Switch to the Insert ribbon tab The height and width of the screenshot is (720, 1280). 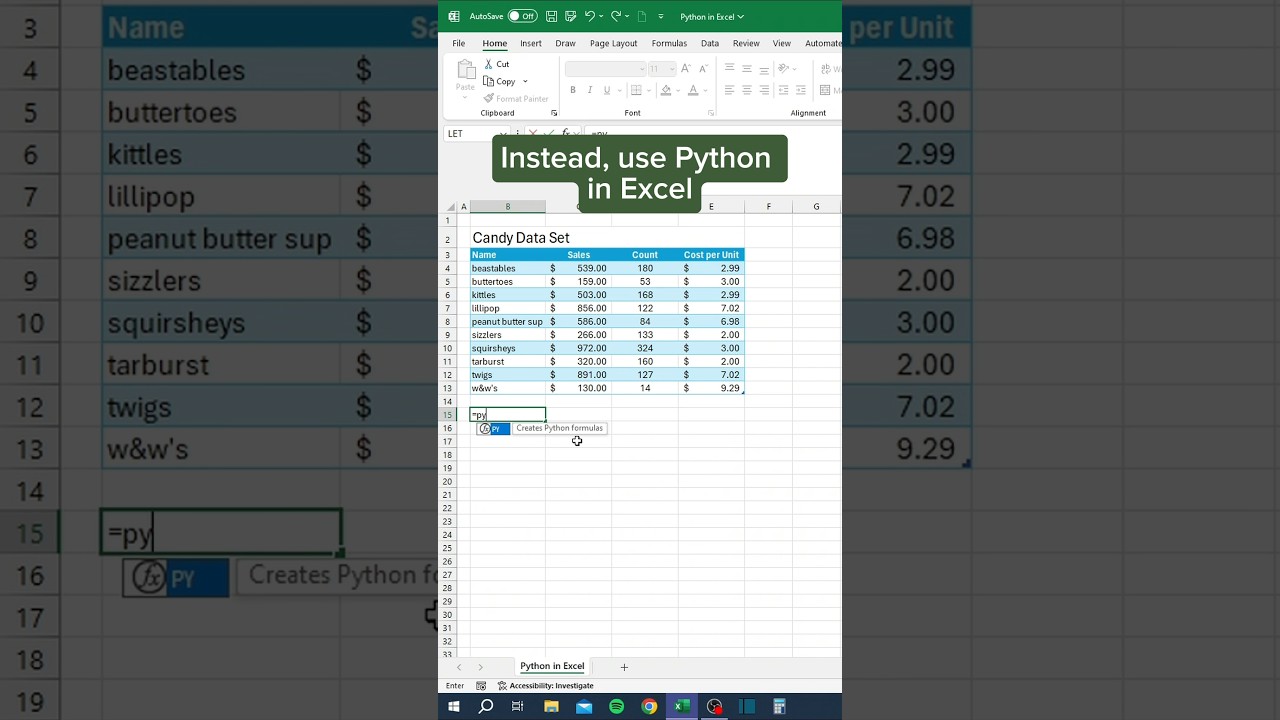[x=531, y=43]
